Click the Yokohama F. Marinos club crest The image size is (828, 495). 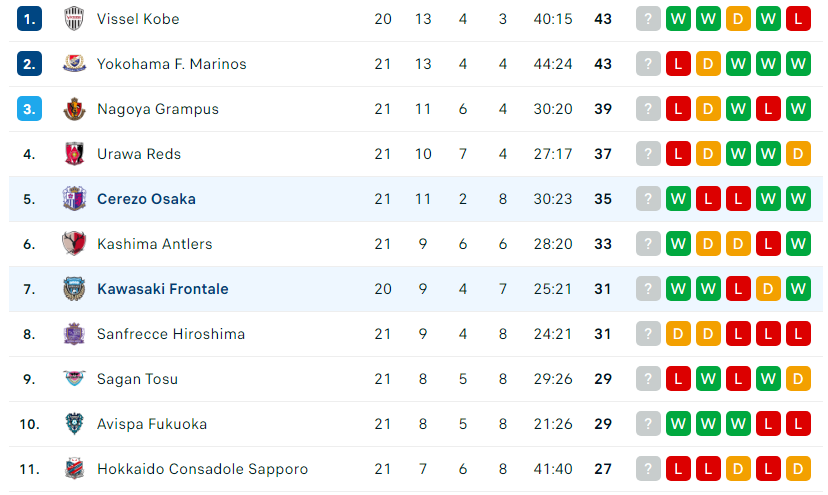(74, 64)
